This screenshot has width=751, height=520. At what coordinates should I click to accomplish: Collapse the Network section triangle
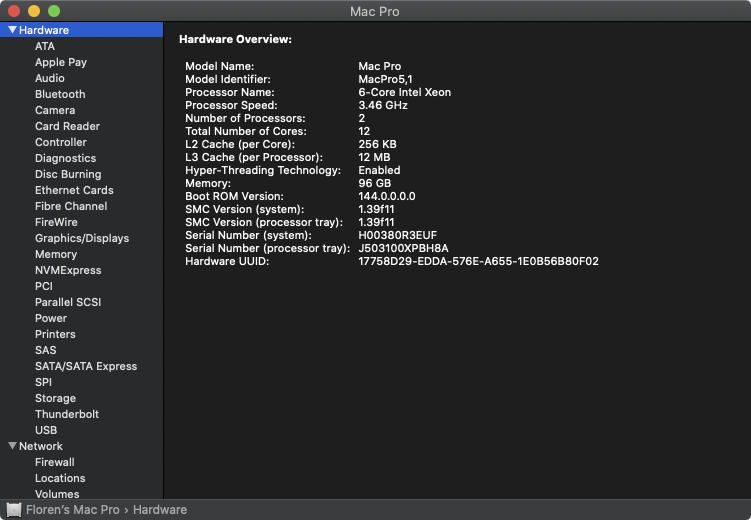click(12, 446)
